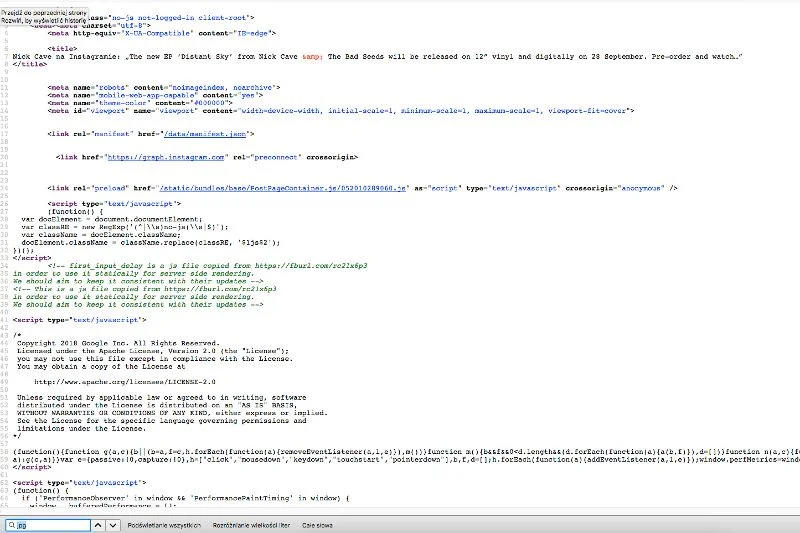The image size is (800, 533).
Task: Open the /data/manifest.json link
Action: coord(205,134)
